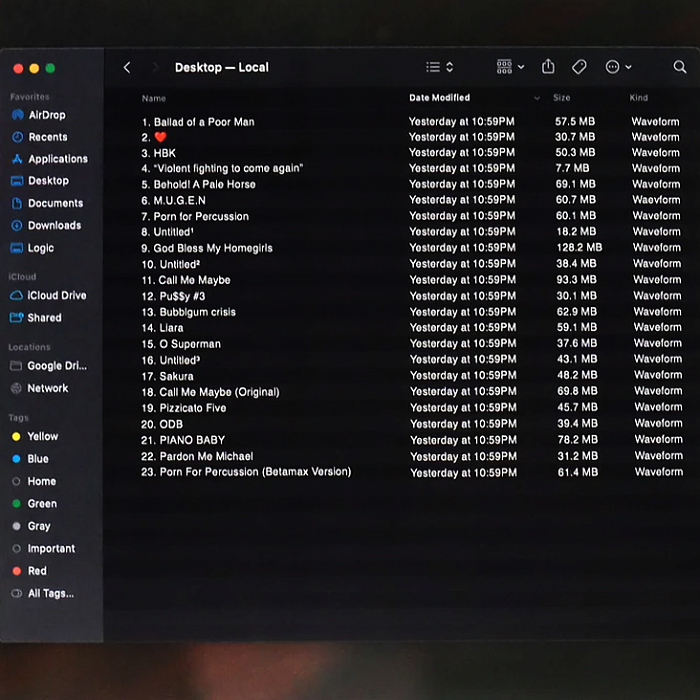The image size is (700, 700).
Task: Select file "Violent fighting to come again"
Action: point(222,168)
